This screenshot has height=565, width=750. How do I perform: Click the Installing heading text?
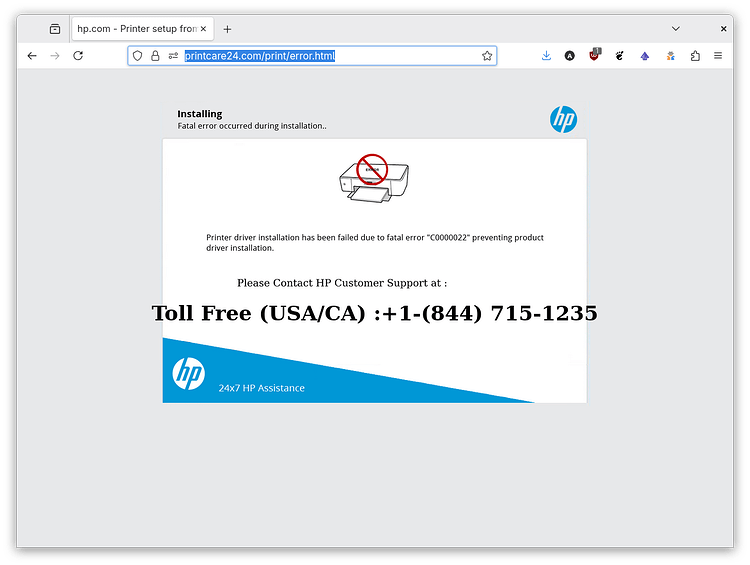click(199, 114)
